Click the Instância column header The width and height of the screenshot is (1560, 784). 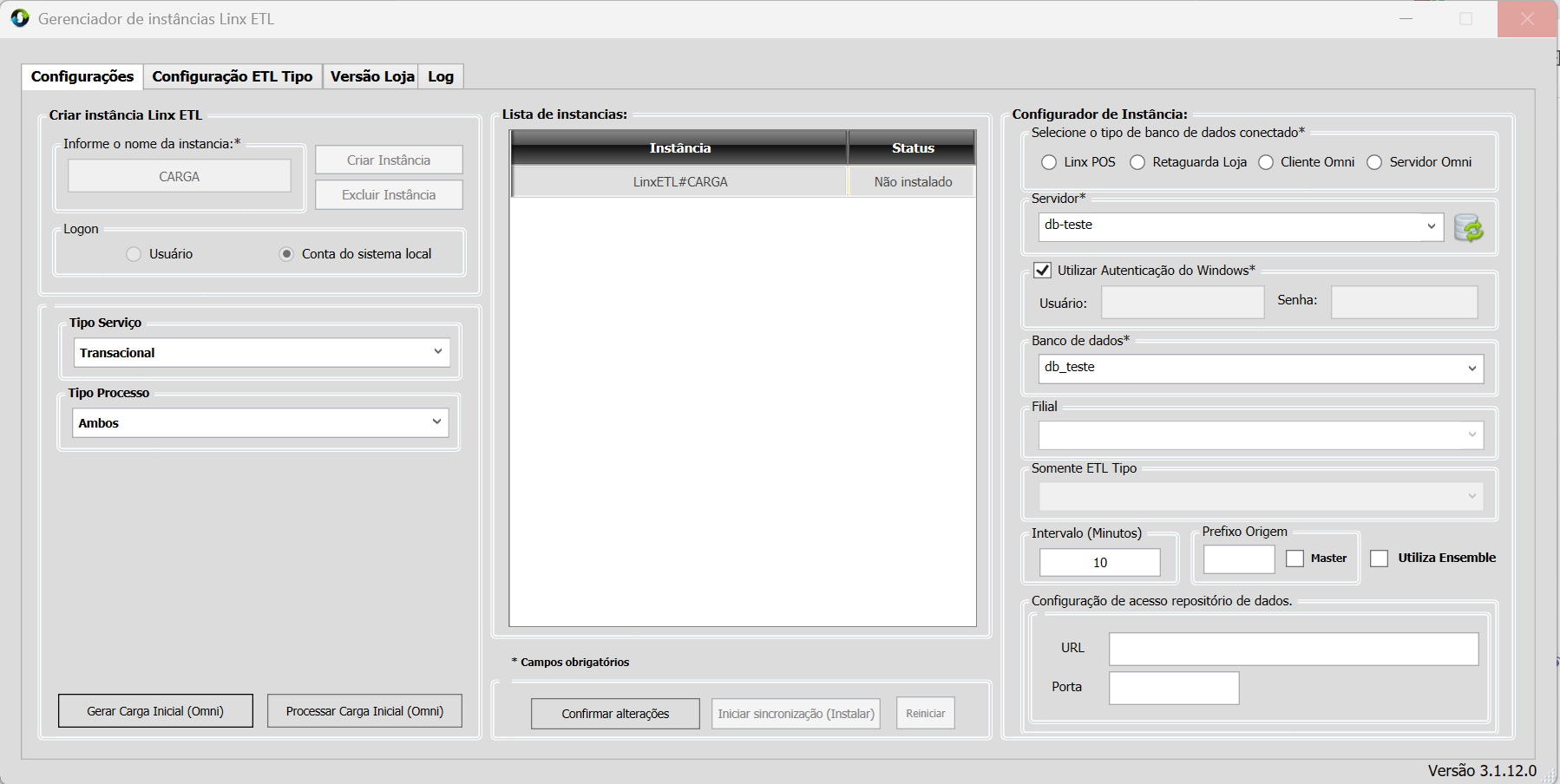point(679,148)
